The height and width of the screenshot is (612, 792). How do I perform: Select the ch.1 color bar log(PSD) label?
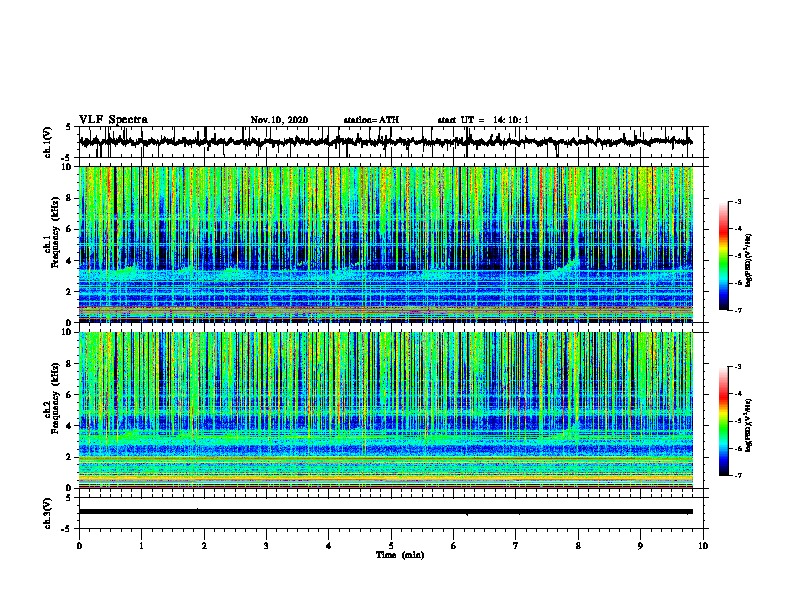(749, 261)
